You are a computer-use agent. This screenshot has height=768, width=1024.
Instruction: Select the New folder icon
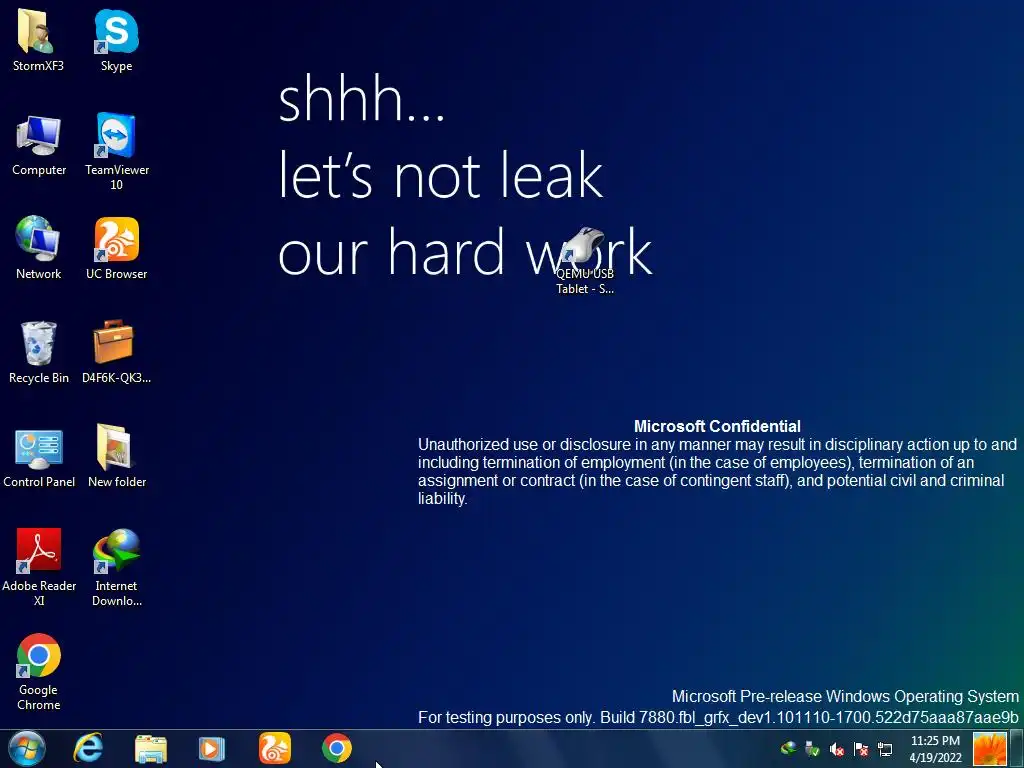116,456
